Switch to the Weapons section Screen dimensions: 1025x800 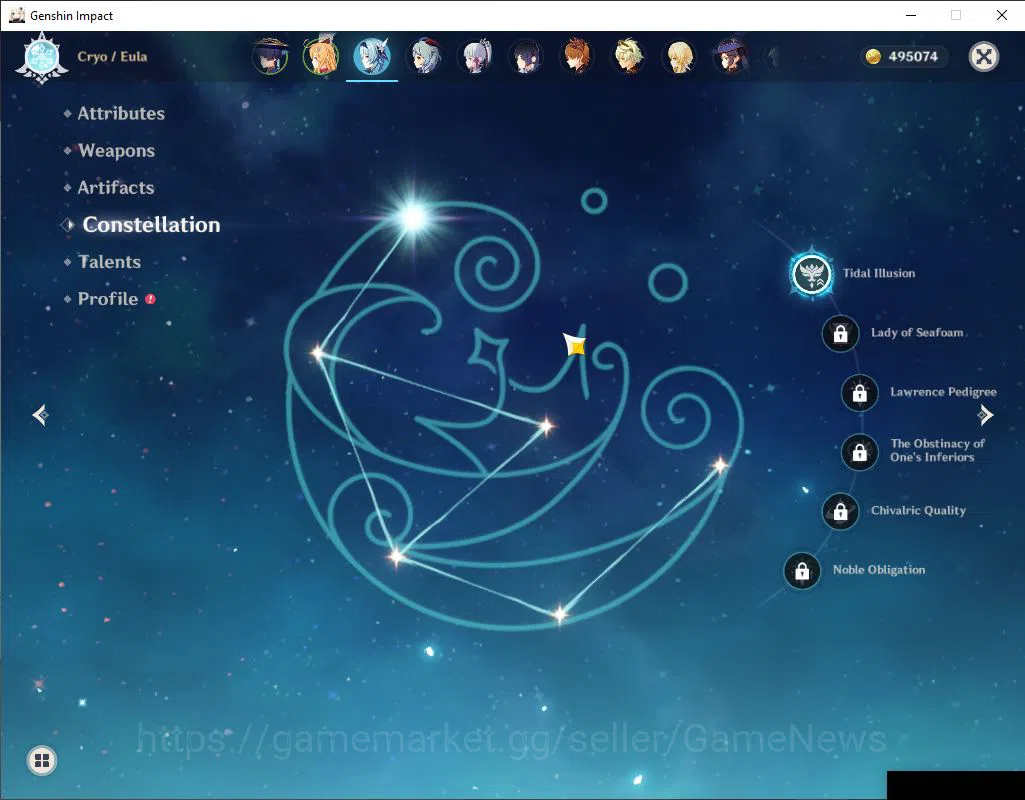click(x=116, y=151)
